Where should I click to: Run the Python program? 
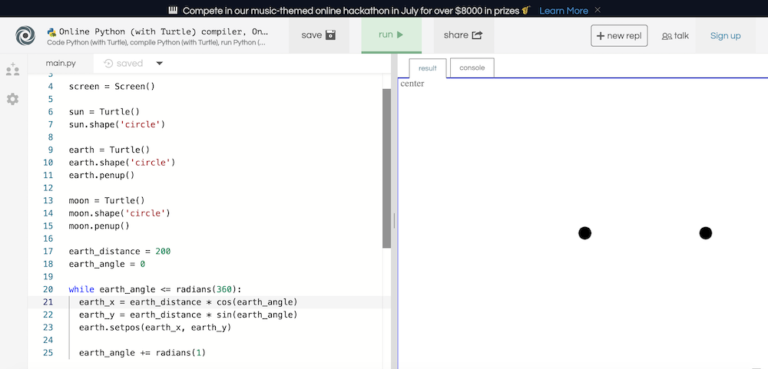(391, 35)
